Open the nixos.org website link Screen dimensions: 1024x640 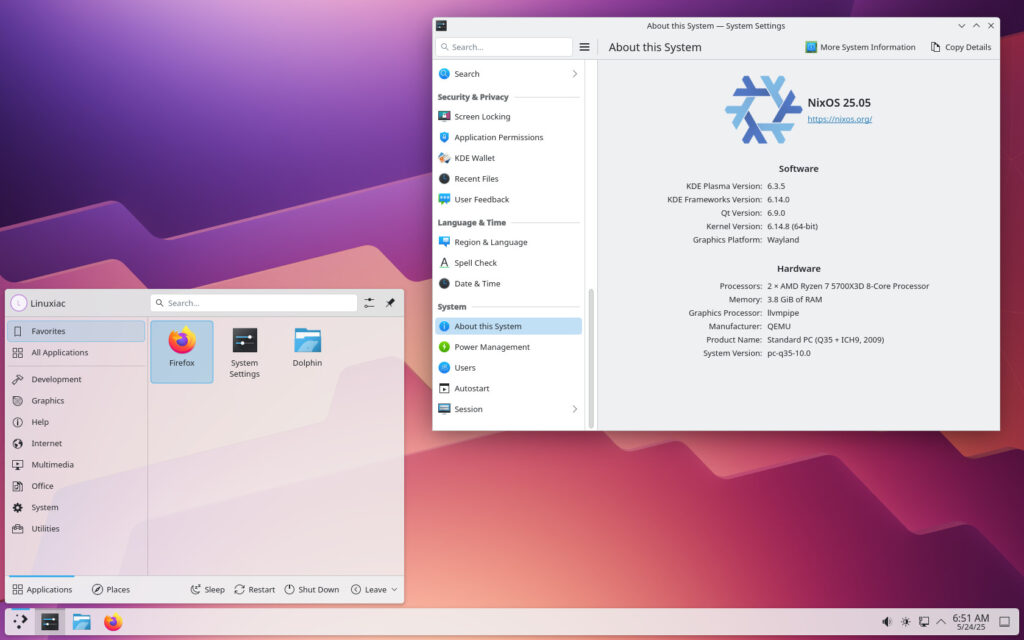point(839,119)
